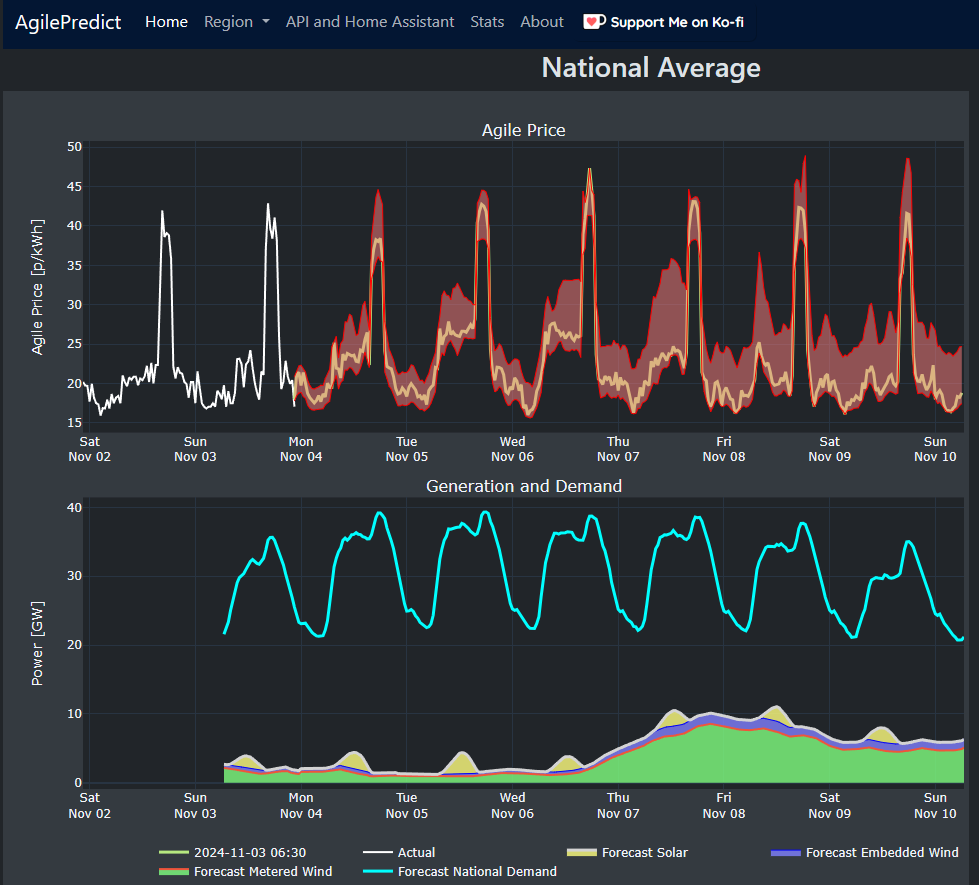Click the Agile Price [p/kWh] axis label
This screenshot has width=979, height=885.
pyautogui.click(x=37, y=287)
